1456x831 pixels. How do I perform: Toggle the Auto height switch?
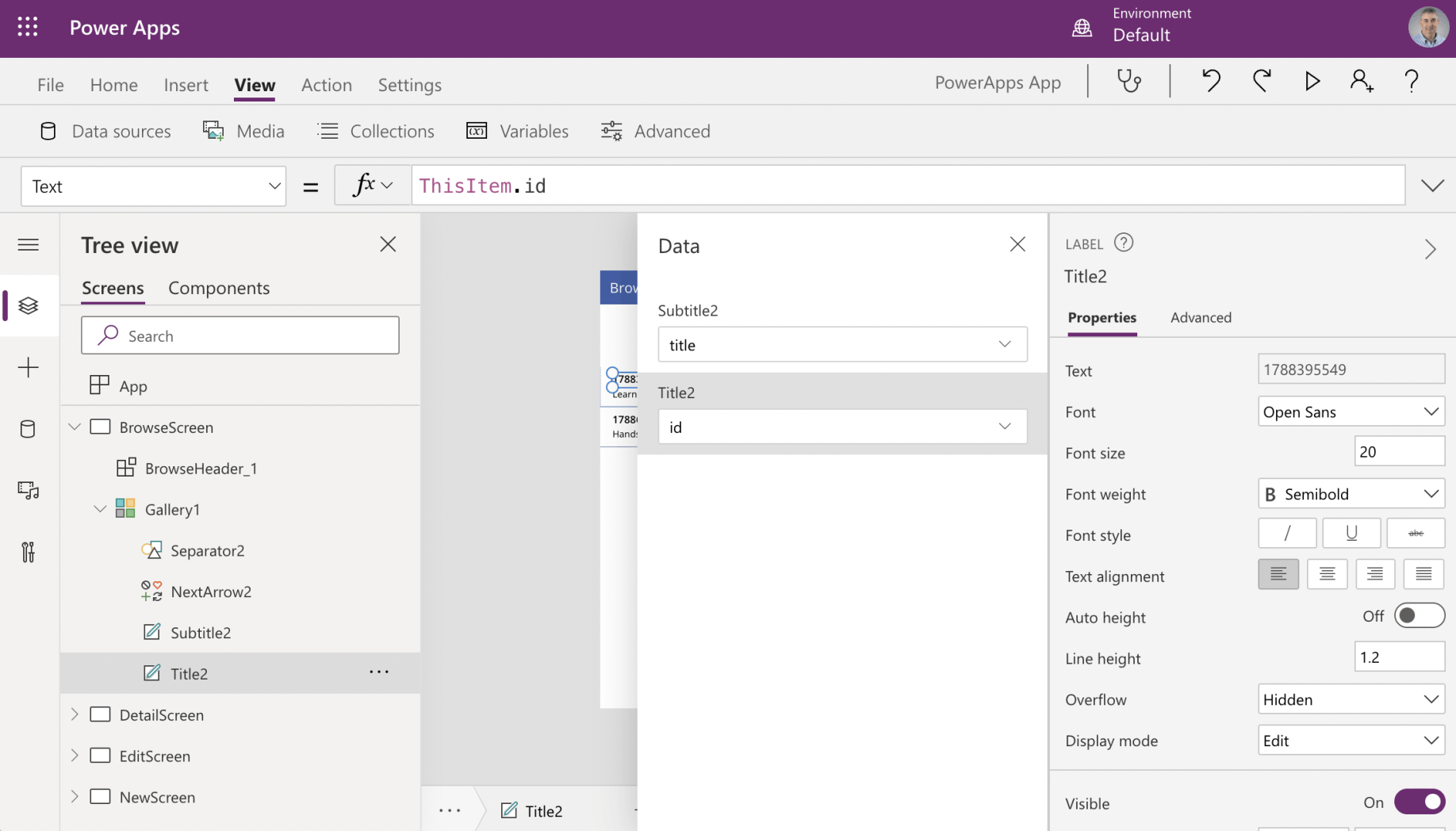pos(1419,616)
